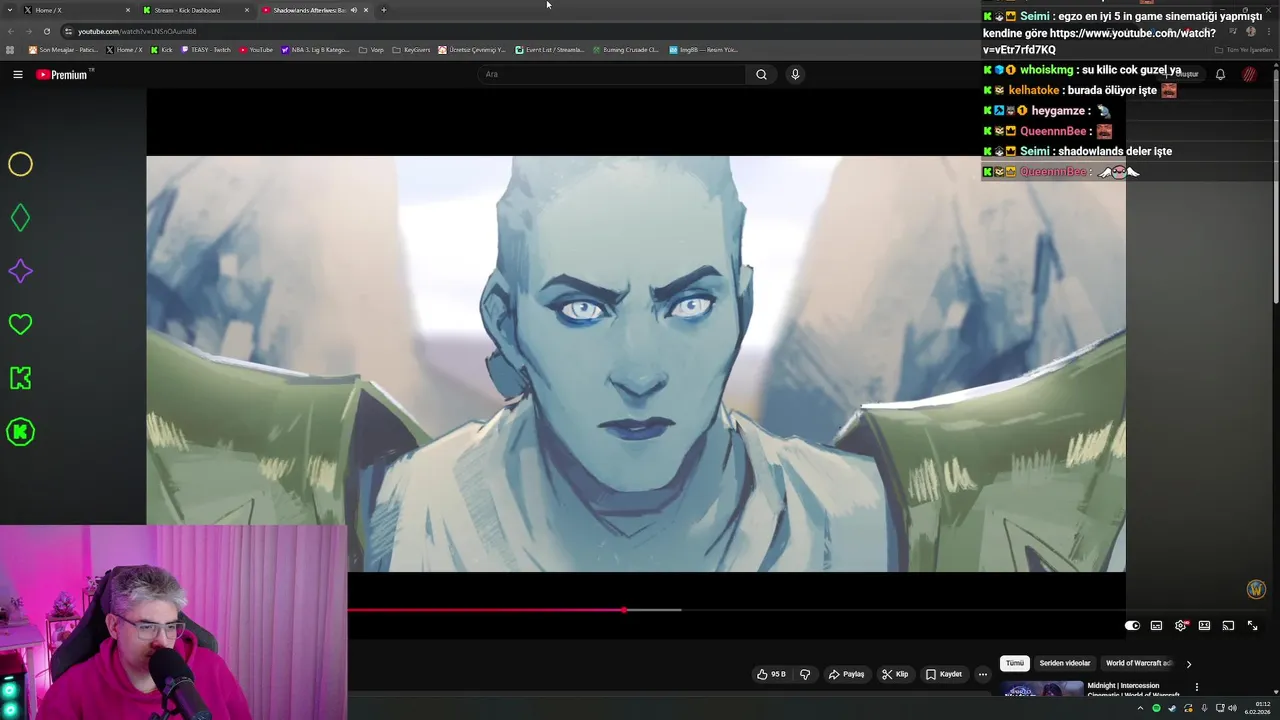Click the green heart overlay icon

20,324
